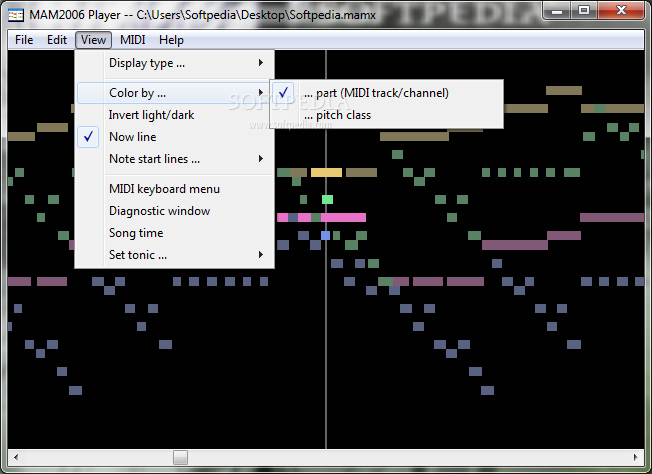Screen dimensions: 652x474
Task: Open the Help menu
Action: 171,40
